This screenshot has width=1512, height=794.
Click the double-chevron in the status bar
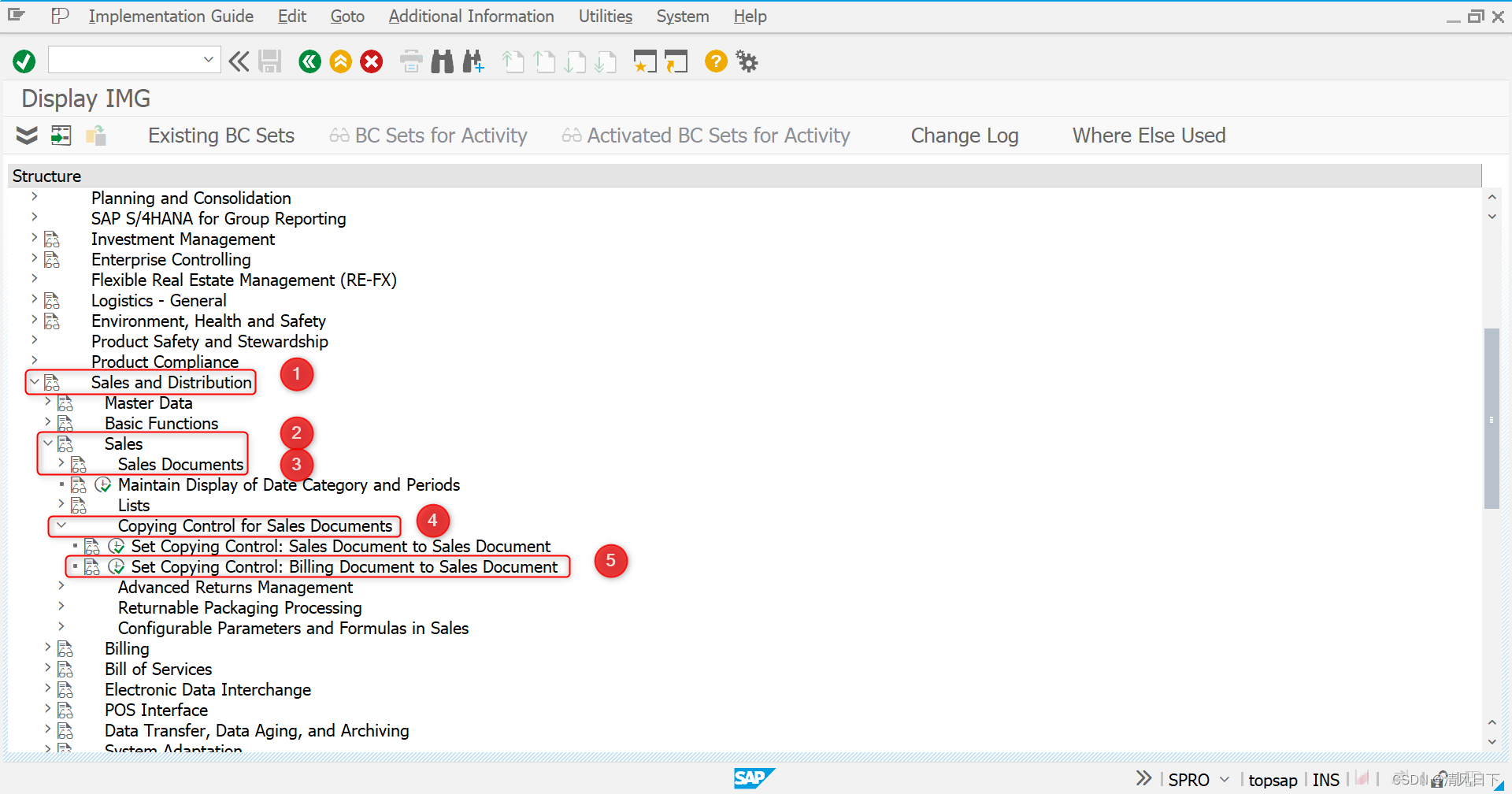click(x=1143, y=778)
